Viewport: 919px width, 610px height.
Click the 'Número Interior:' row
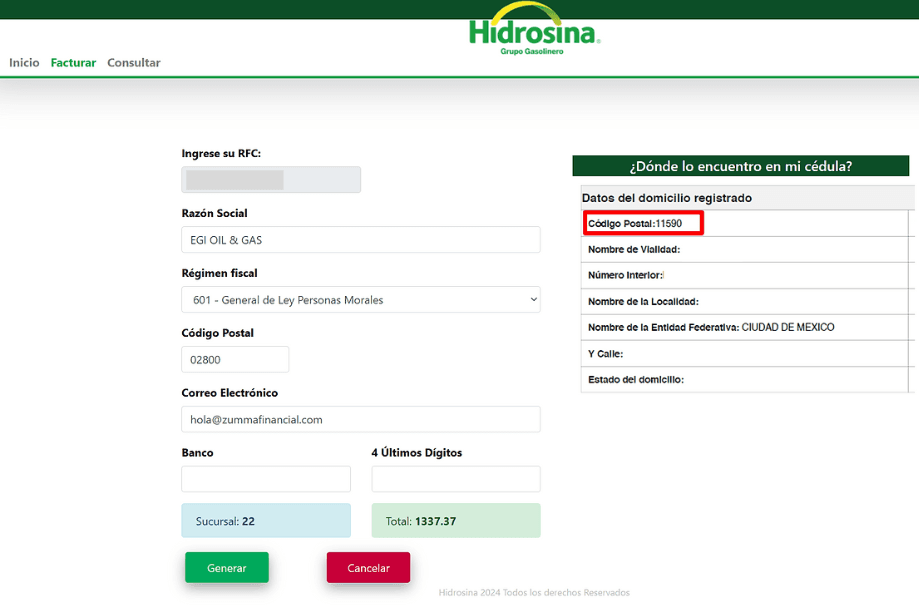tap(744, 275)
